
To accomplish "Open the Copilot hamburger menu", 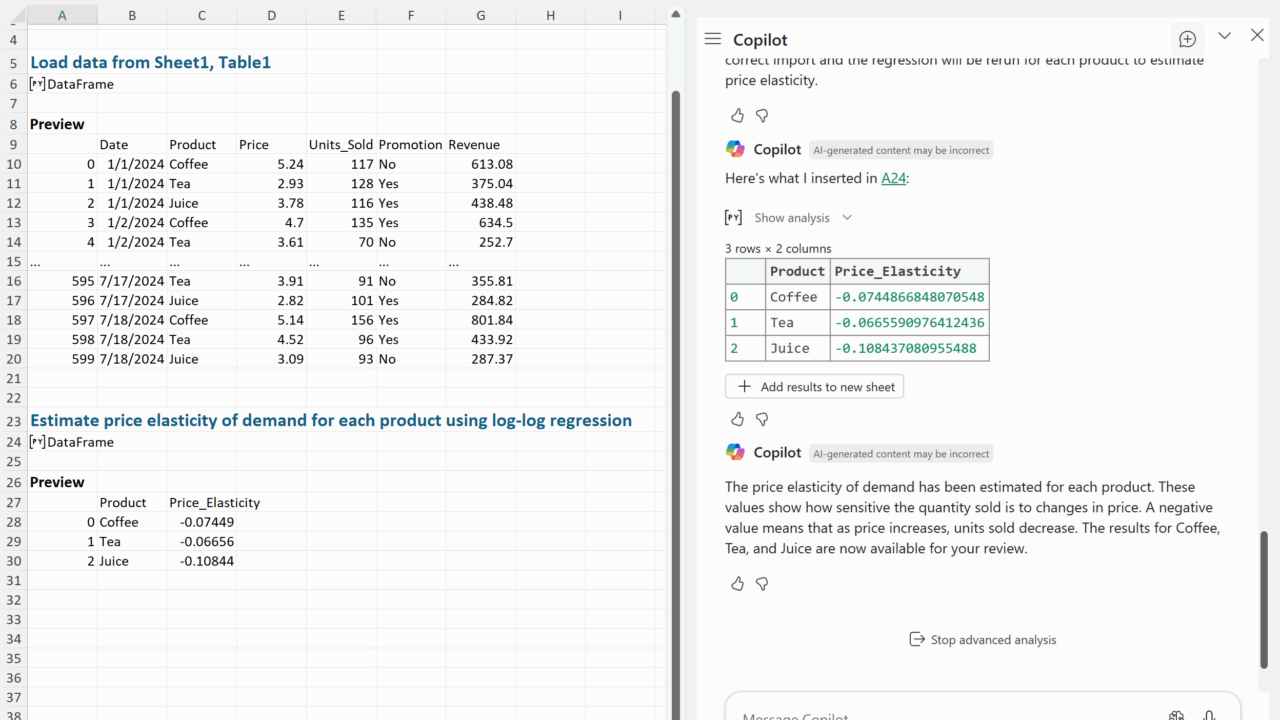I will (712, 39).
